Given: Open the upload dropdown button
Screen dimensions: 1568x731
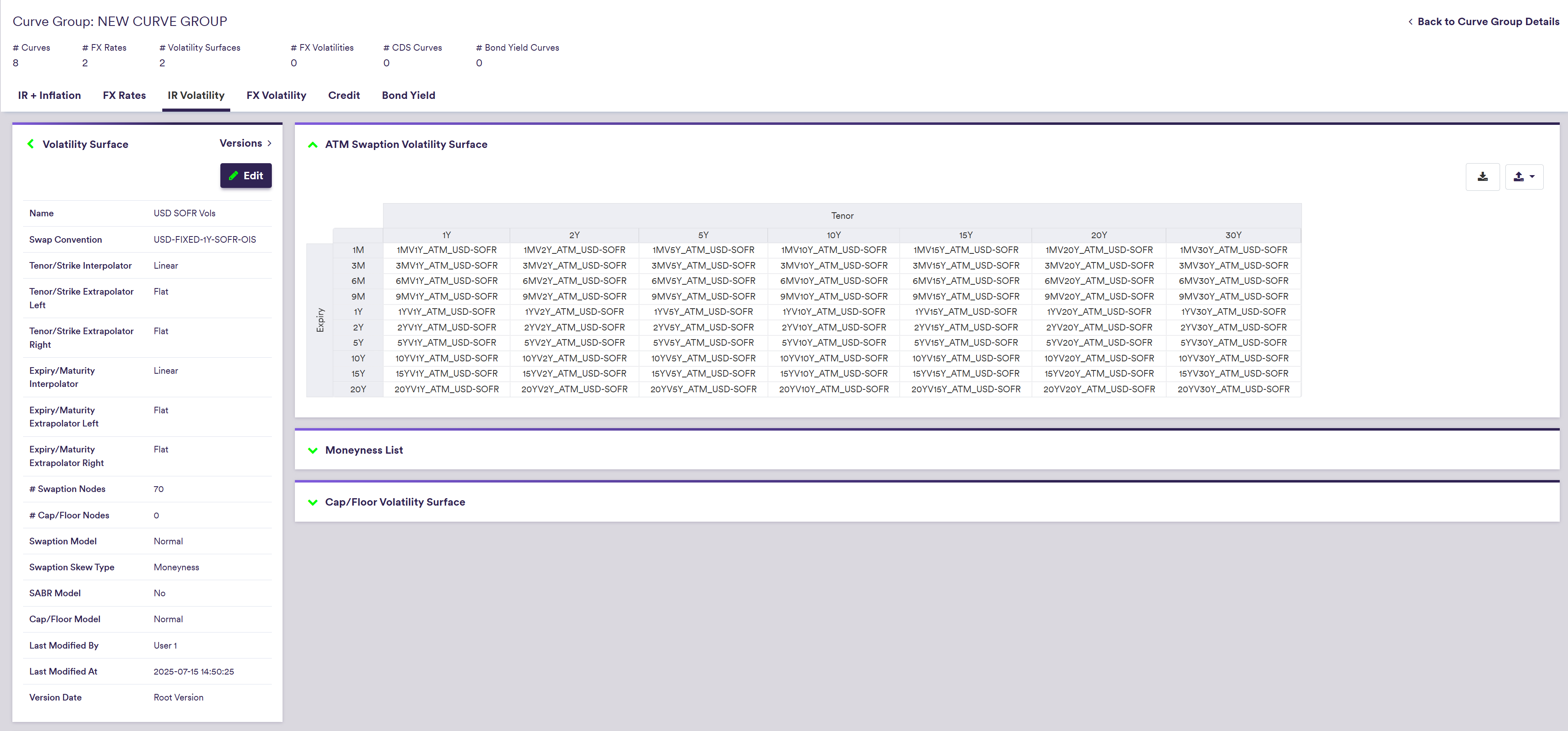Looking at the screenshot, I should click(x=1524, y=177).
